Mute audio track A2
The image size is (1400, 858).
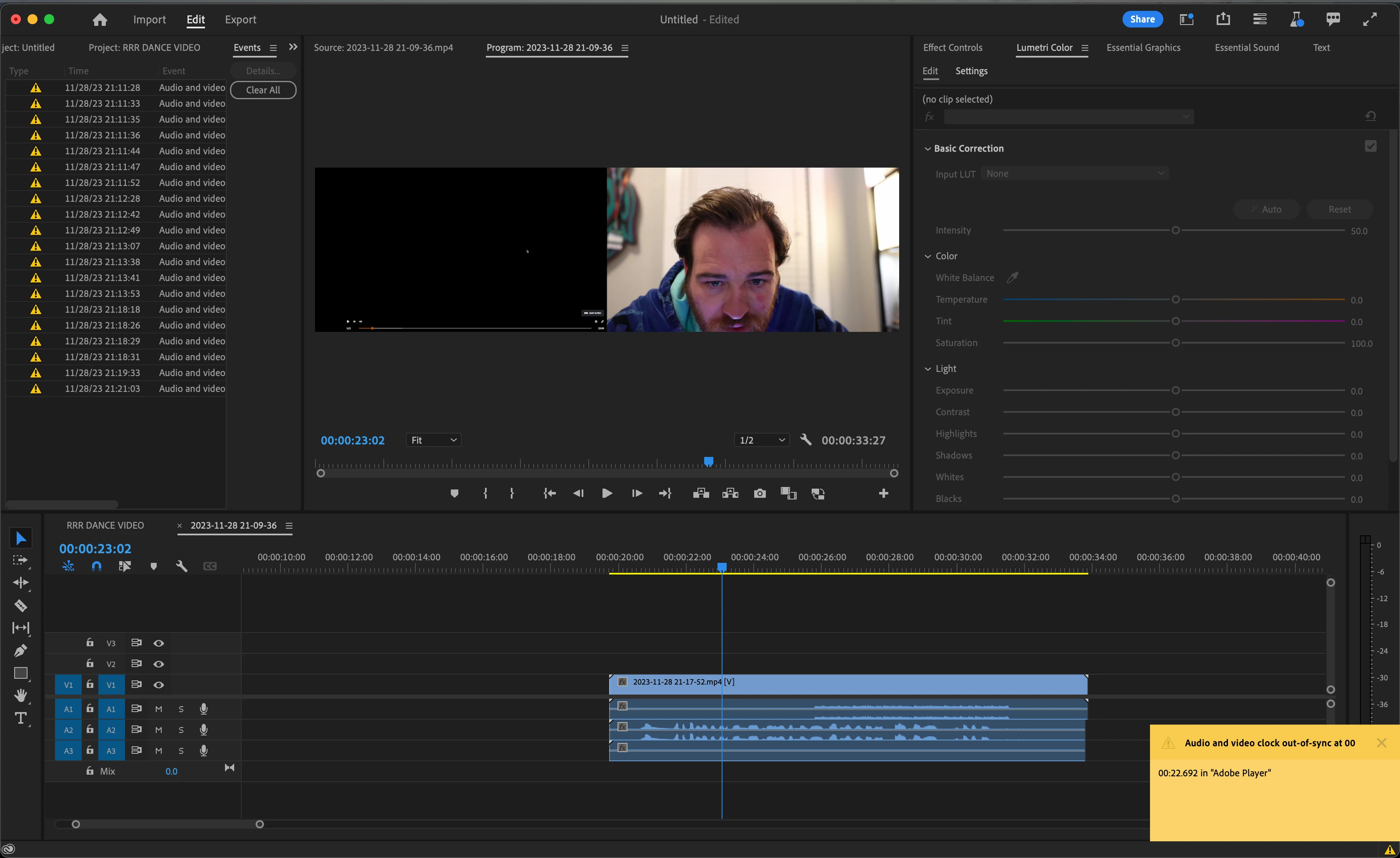pos(158,730)
